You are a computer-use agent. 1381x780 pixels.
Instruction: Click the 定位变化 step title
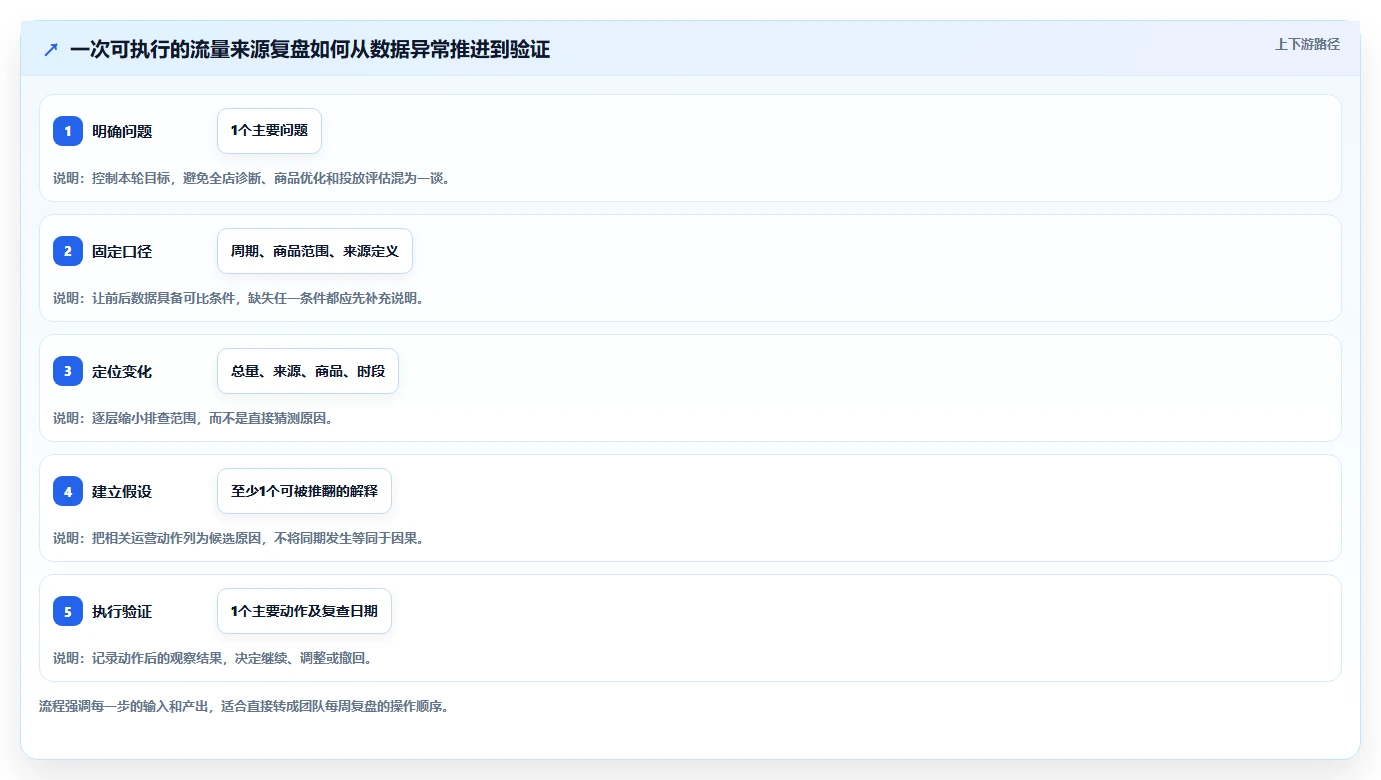[x=122, y=371]
